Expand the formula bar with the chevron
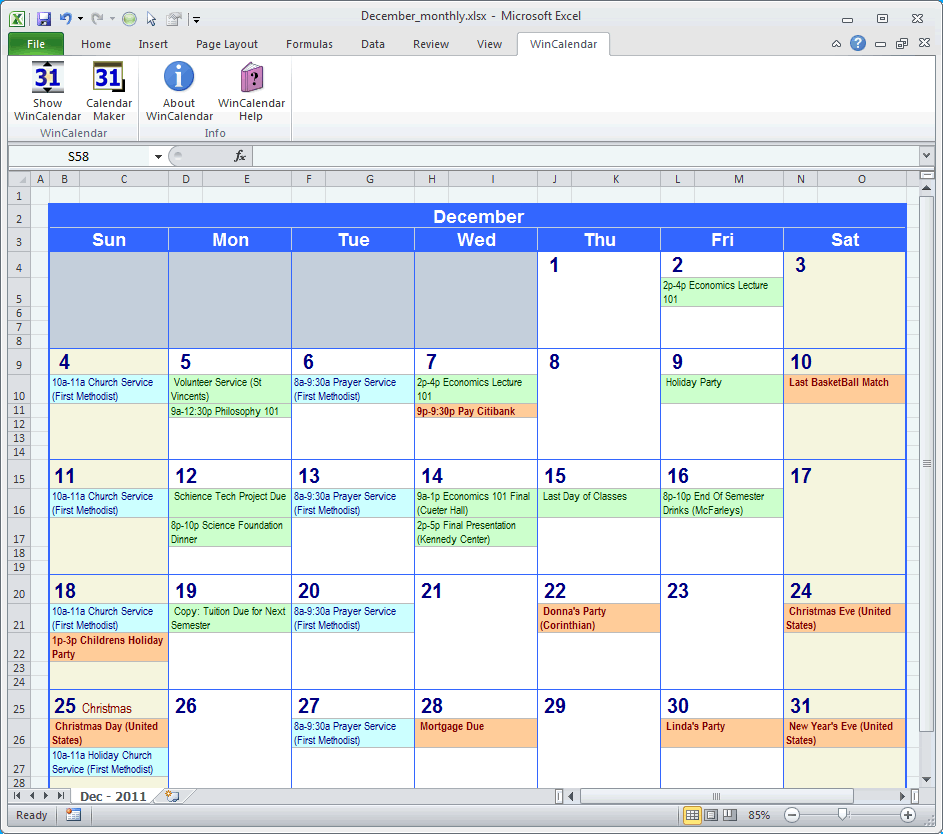943x834 pixels. tap(926, 156)
